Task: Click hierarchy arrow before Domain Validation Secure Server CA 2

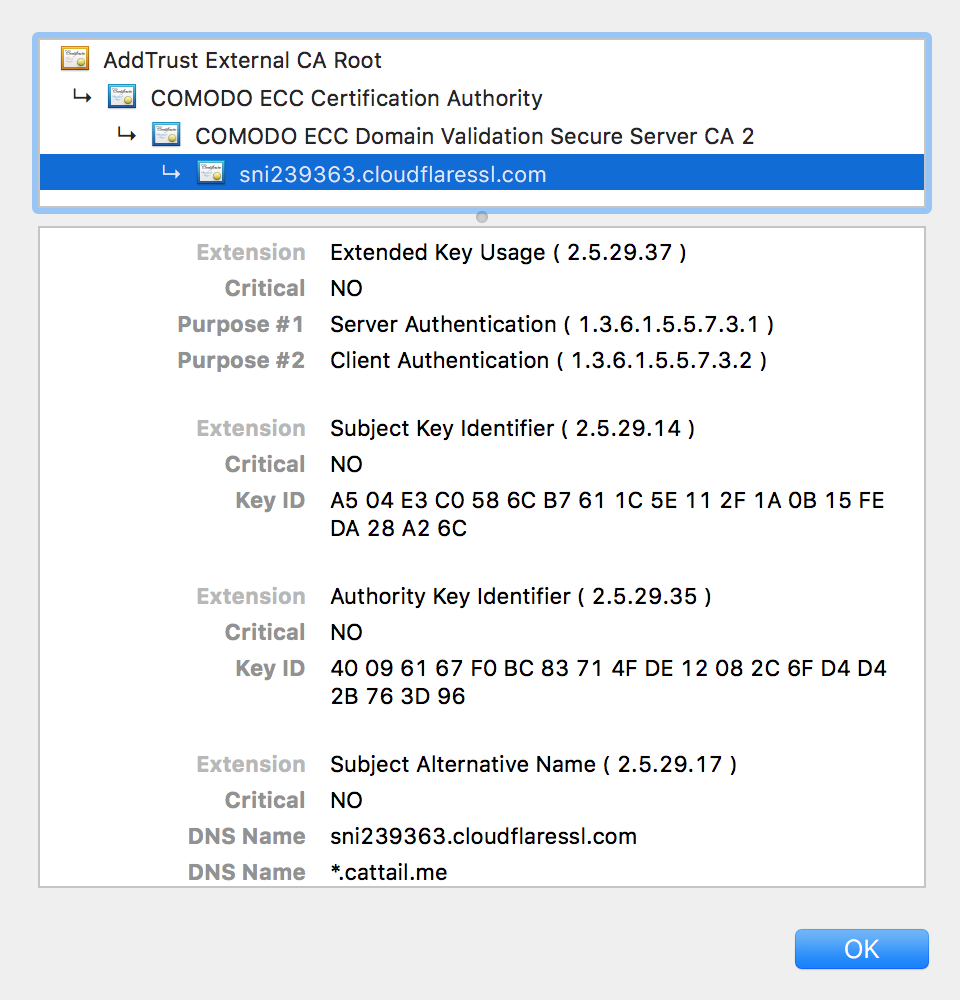Action: click(125, 134)
